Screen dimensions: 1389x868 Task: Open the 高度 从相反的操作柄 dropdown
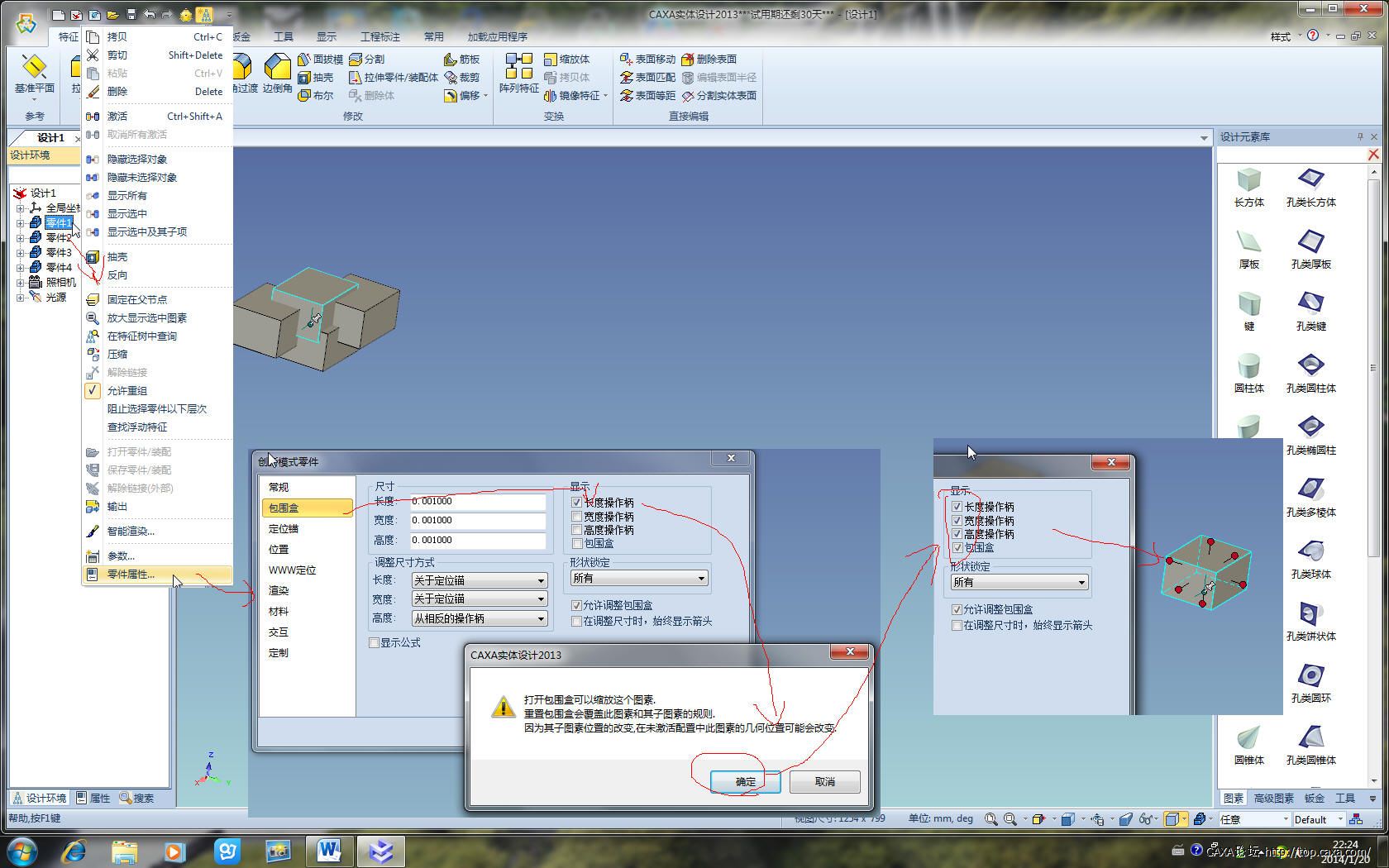pos(480,618)
